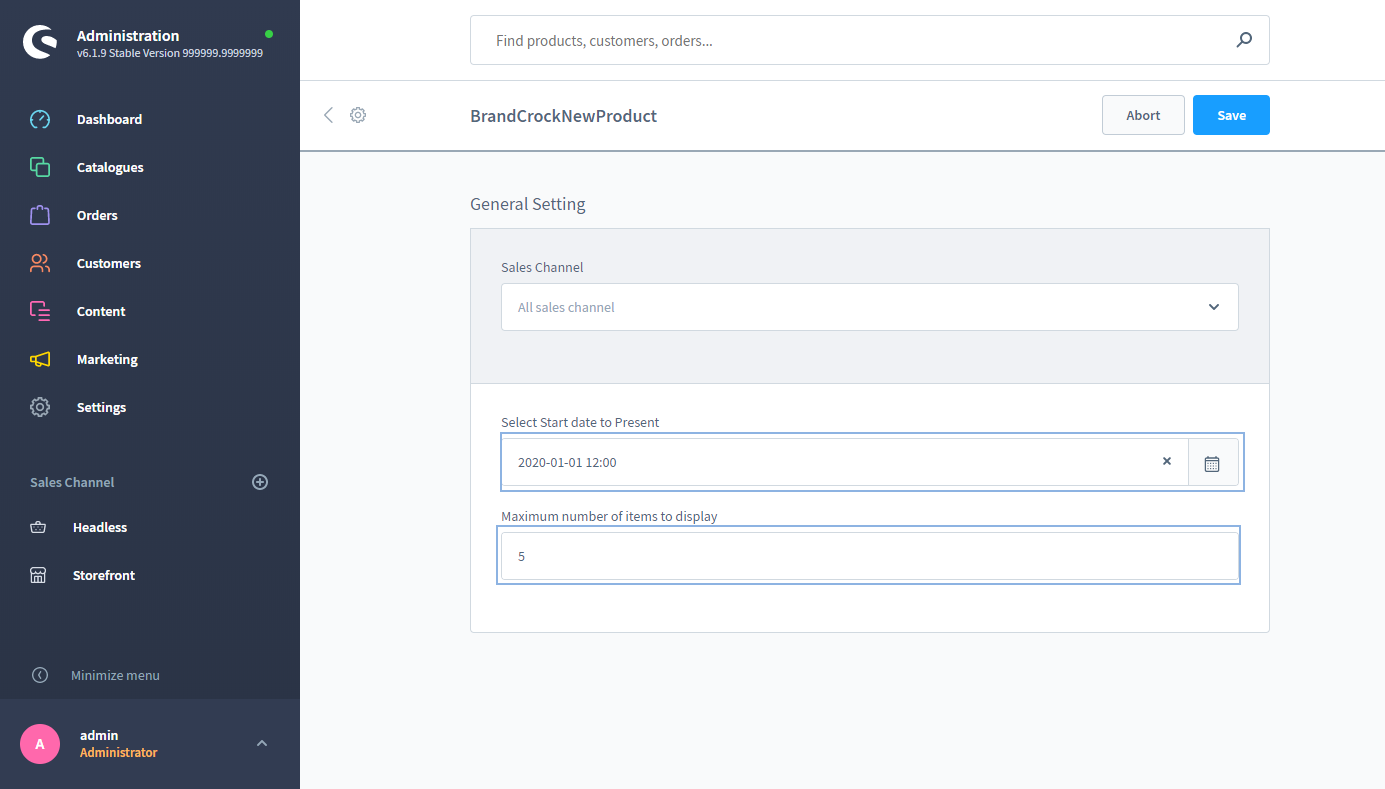Click the Settings gear icon in sidebar

click(40, 407)
